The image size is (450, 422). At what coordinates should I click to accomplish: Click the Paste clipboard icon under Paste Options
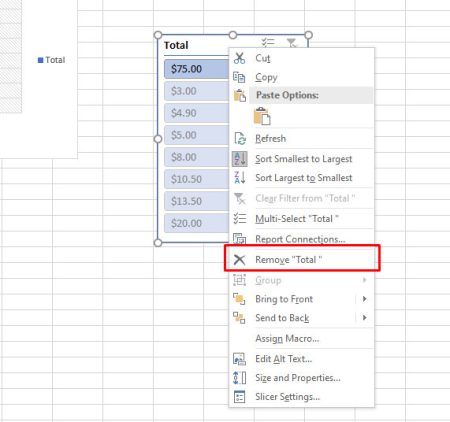tap(262, 116)
